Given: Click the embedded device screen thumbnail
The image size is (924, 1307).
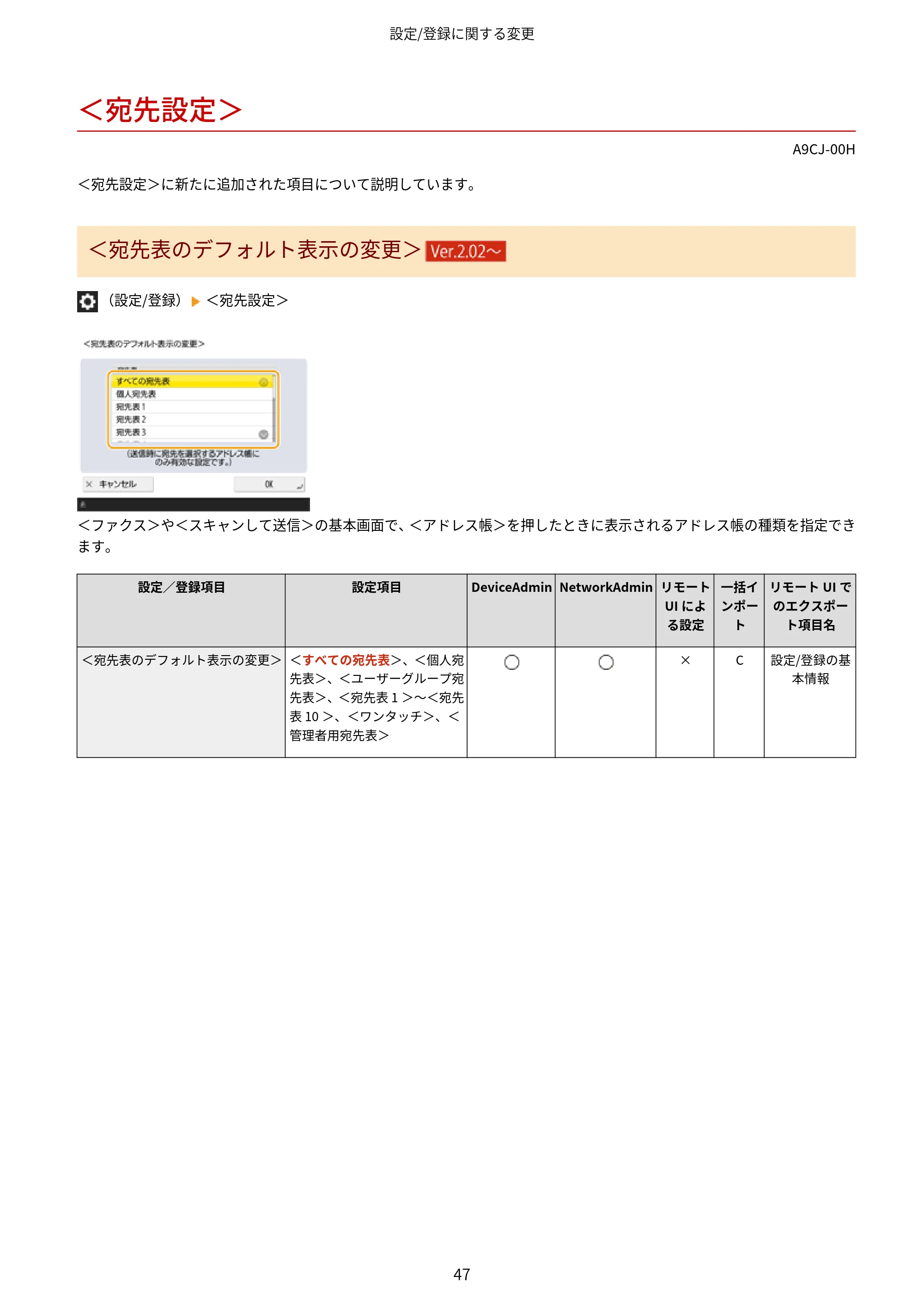Looking at the screenshot, I should click(194, 425).
